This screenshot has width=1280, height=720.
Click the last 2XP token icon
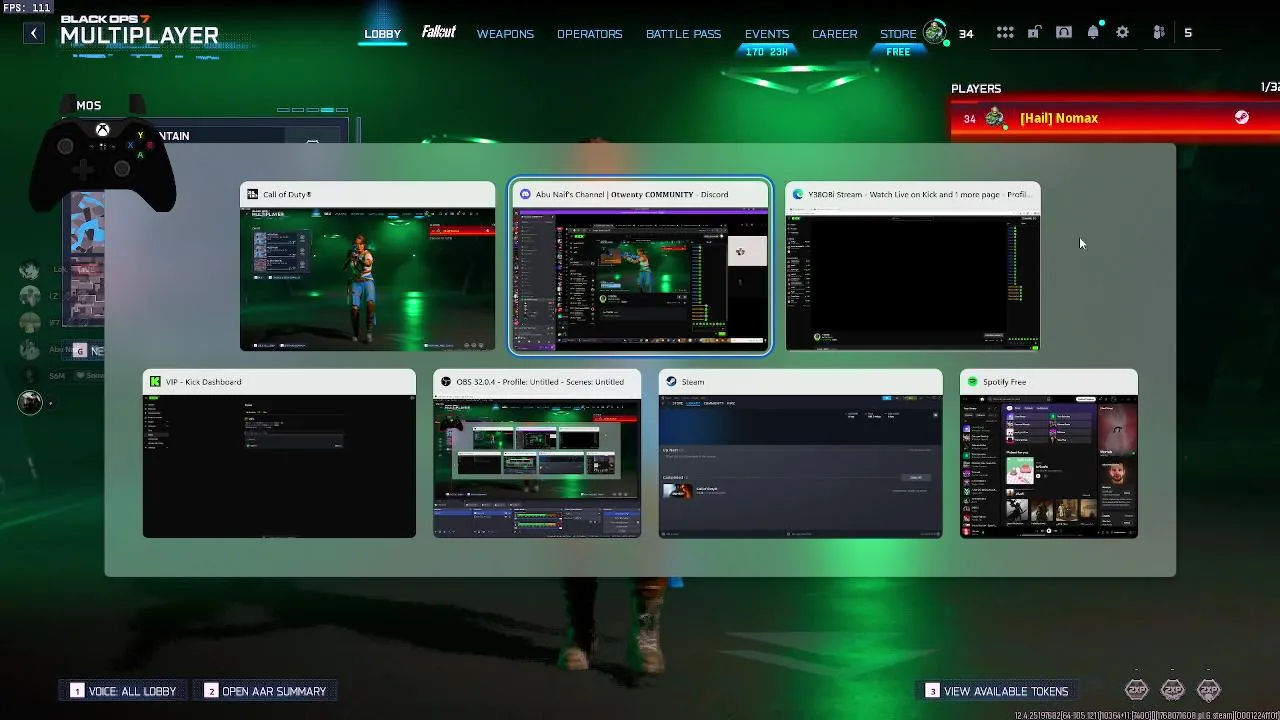tap(1209, 689)
